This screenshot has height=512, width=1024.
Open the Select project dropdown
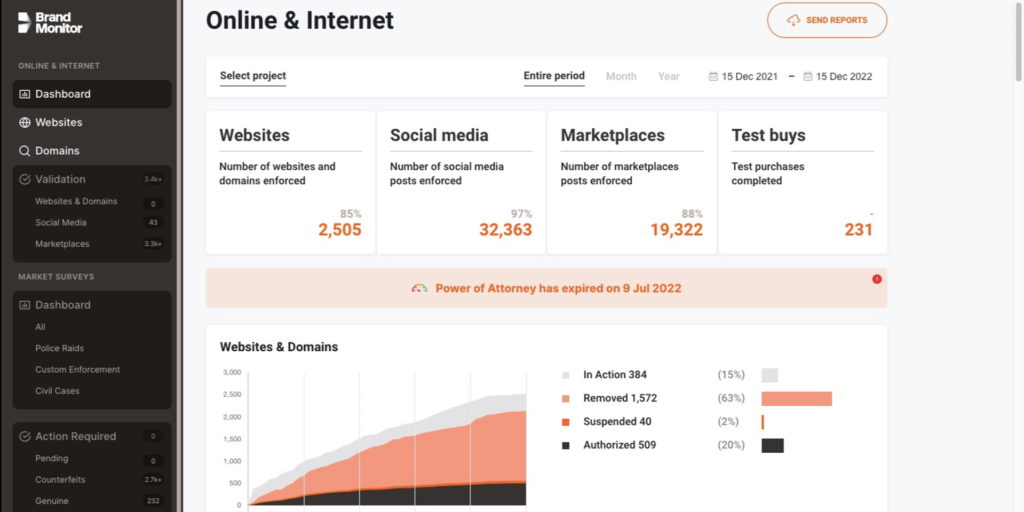253,76
